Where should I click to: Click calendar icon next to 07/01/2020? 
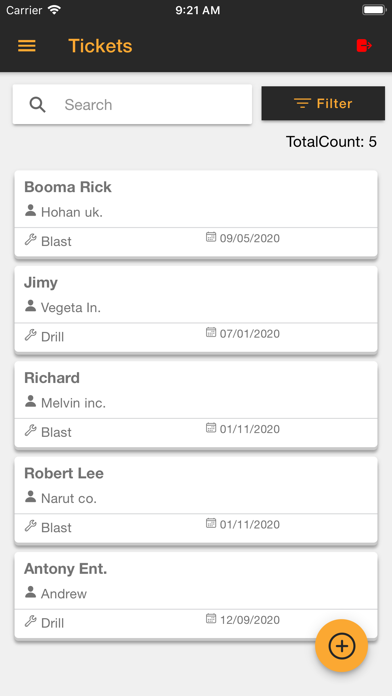click(211, 332)
